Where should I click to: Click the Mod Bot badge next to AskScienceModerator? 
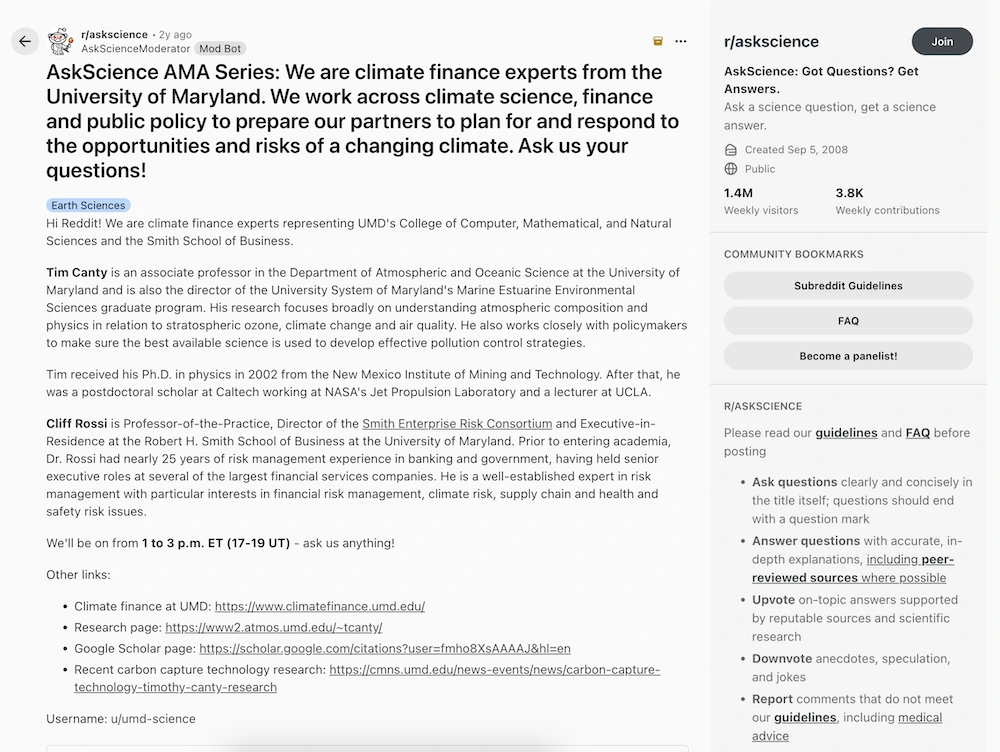pyautogui.click(x=219, y=47)
